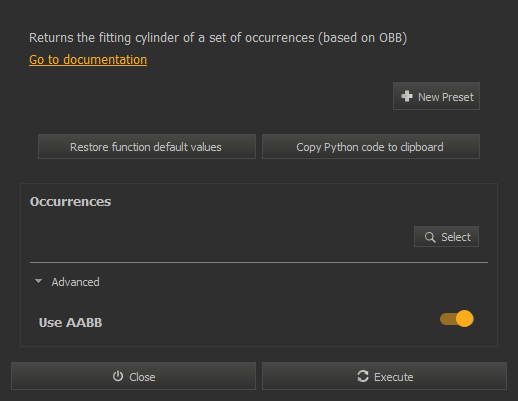The image size is (518, 401).
Task: Click the fitting cylinder description text
Action: click(x=218, y=38)
